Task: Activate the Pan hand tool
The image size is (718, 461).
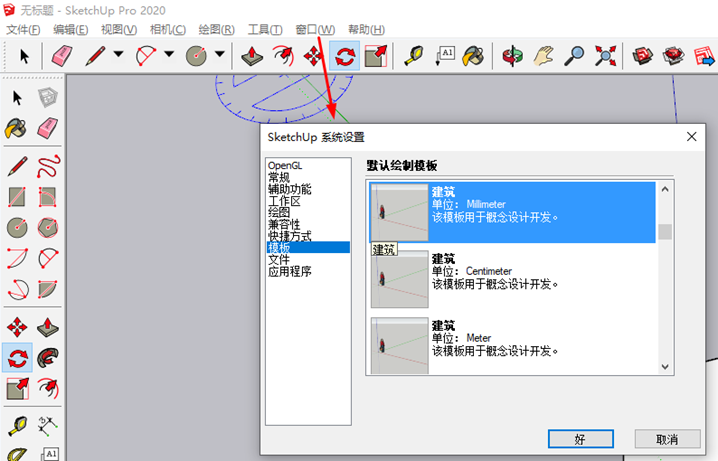Action: [x=543, y=56]
